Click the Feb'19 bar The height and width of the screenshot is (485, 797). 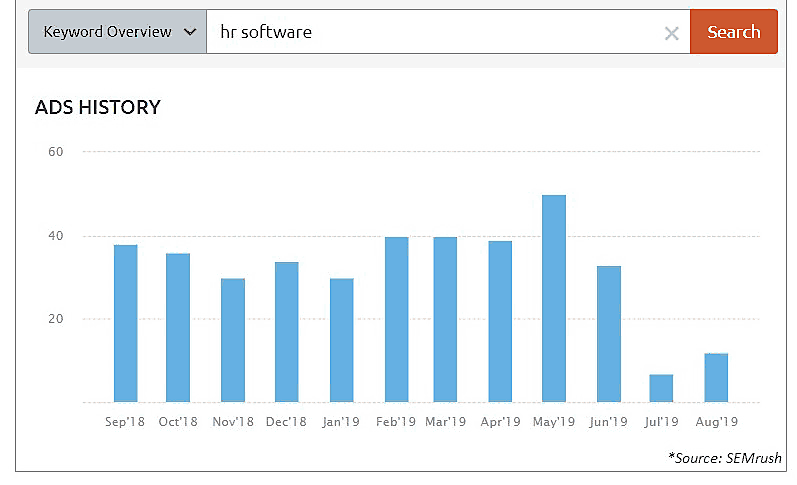(x=396, y=319)
